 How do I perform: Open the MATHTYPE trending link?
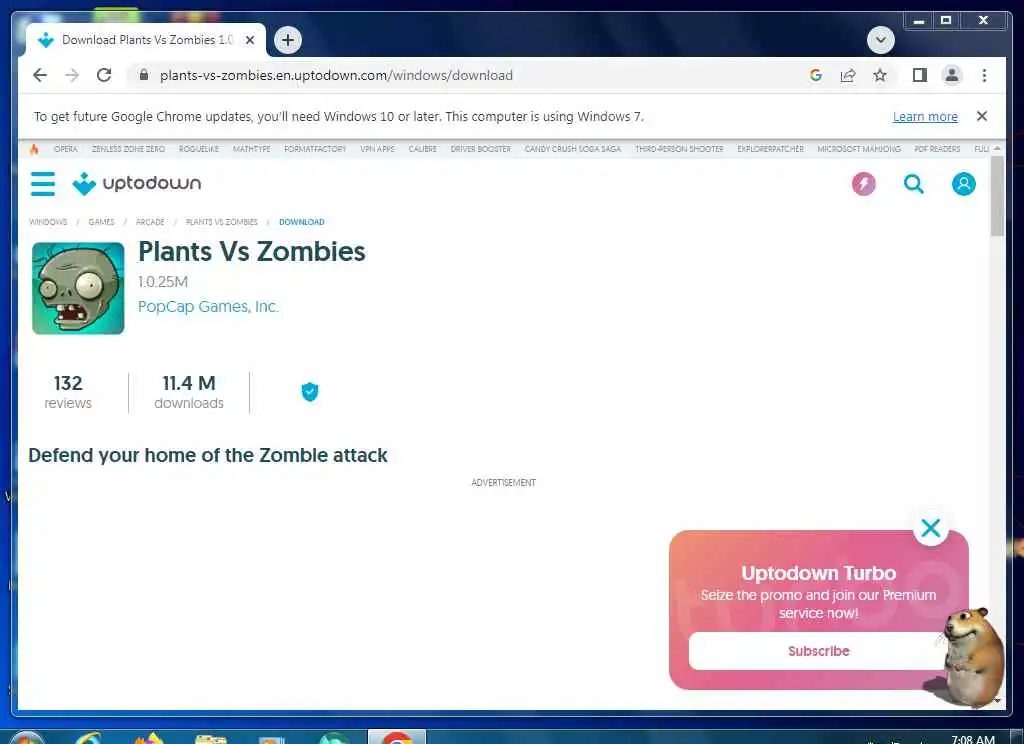251,149
